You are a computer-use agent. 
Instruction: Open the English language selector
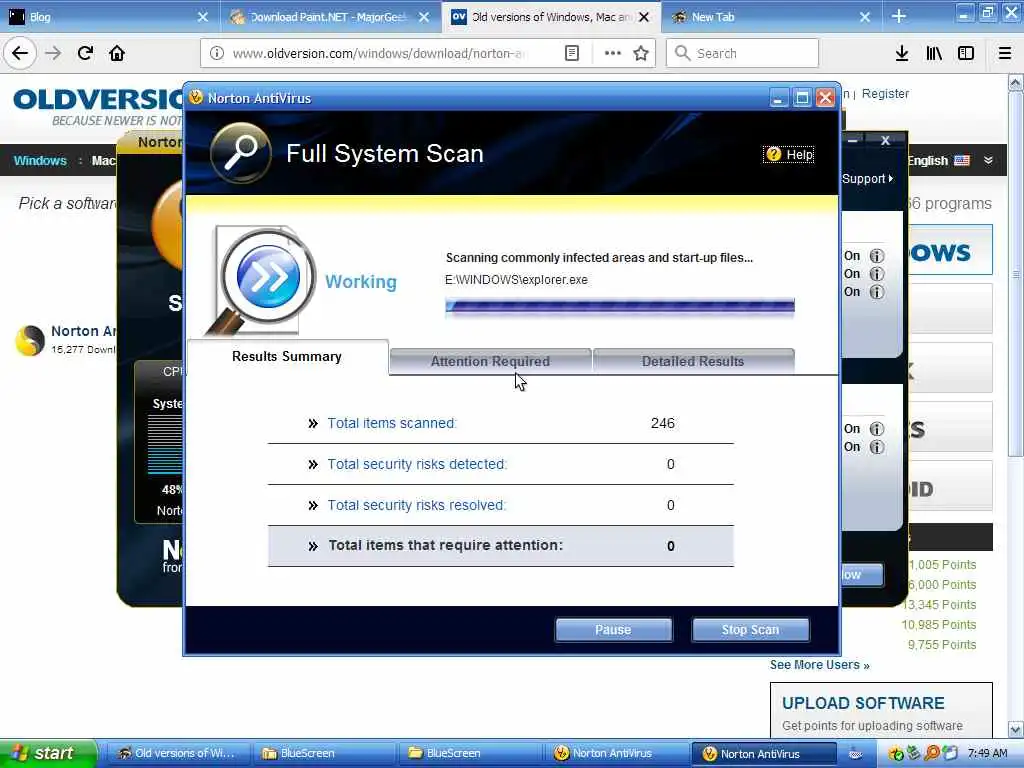pos(938,161)
